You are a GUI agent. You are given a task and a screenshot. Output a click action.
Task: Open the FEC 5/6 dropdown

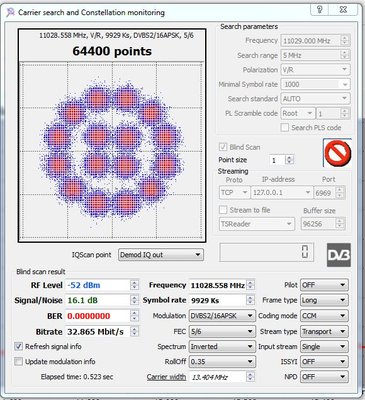(222, 331)
